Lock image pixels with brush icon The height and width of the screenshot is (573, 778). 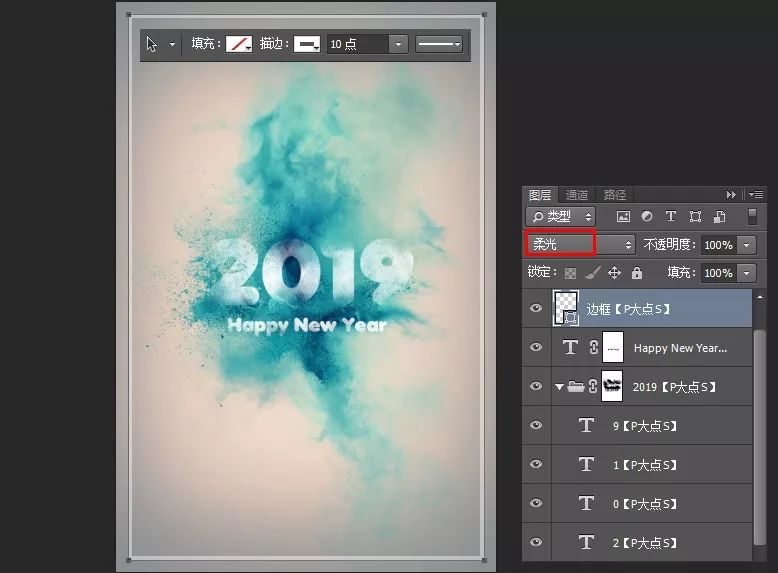(x=592, y=272)
